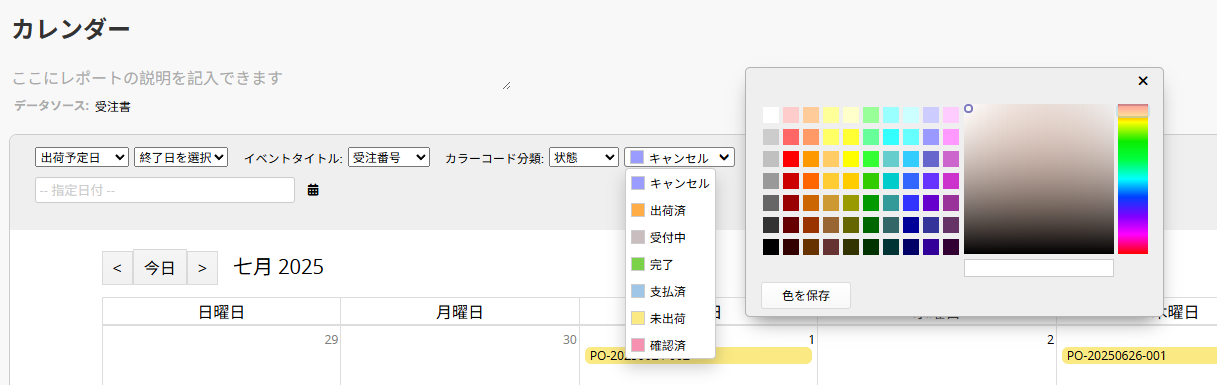Click the 今日 button

[x=160, y=268]
